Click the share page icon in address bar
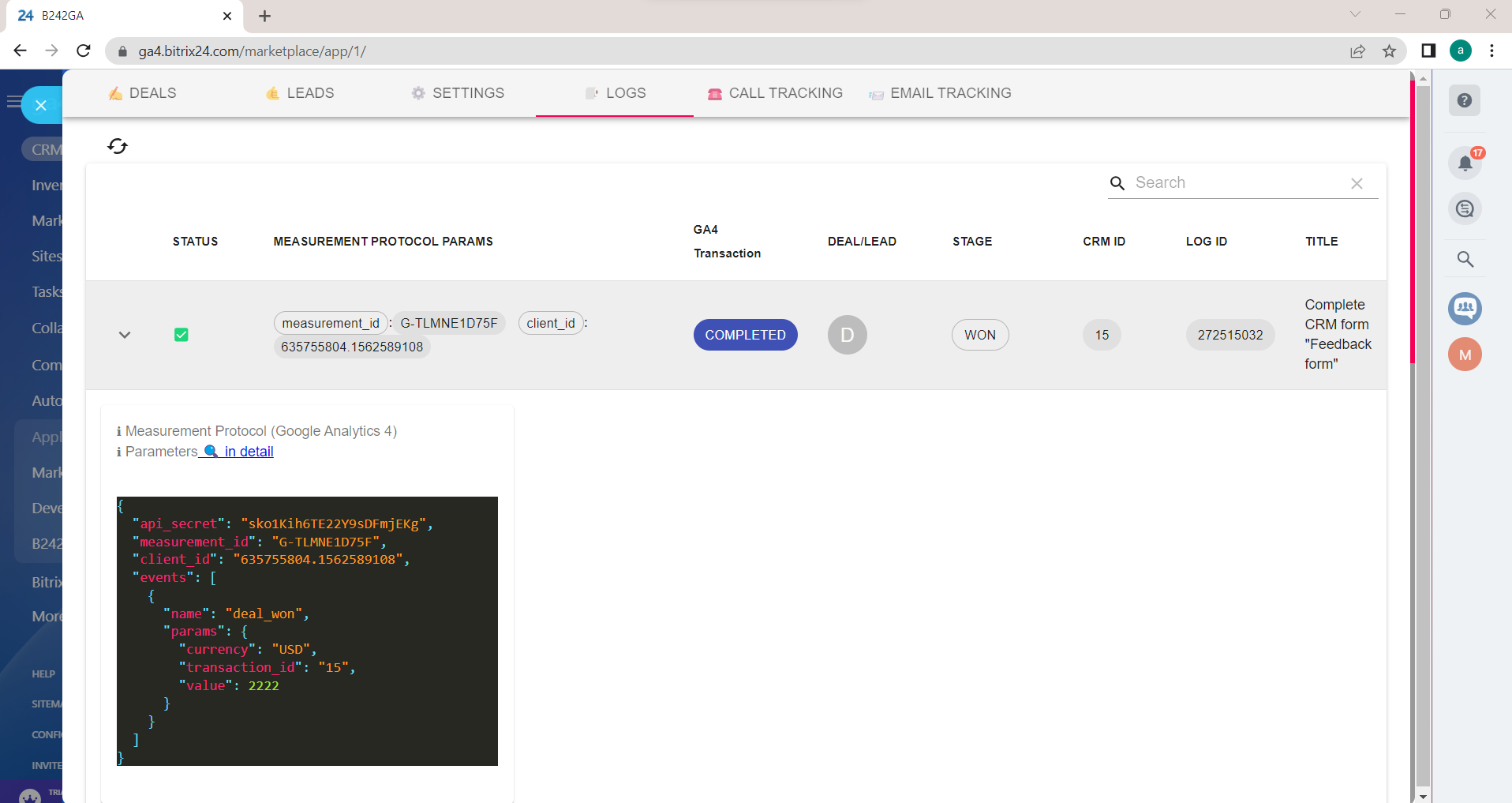The height and width of the screenshot is (803, 1512). pyautogui.click(x=1357, y=51)
